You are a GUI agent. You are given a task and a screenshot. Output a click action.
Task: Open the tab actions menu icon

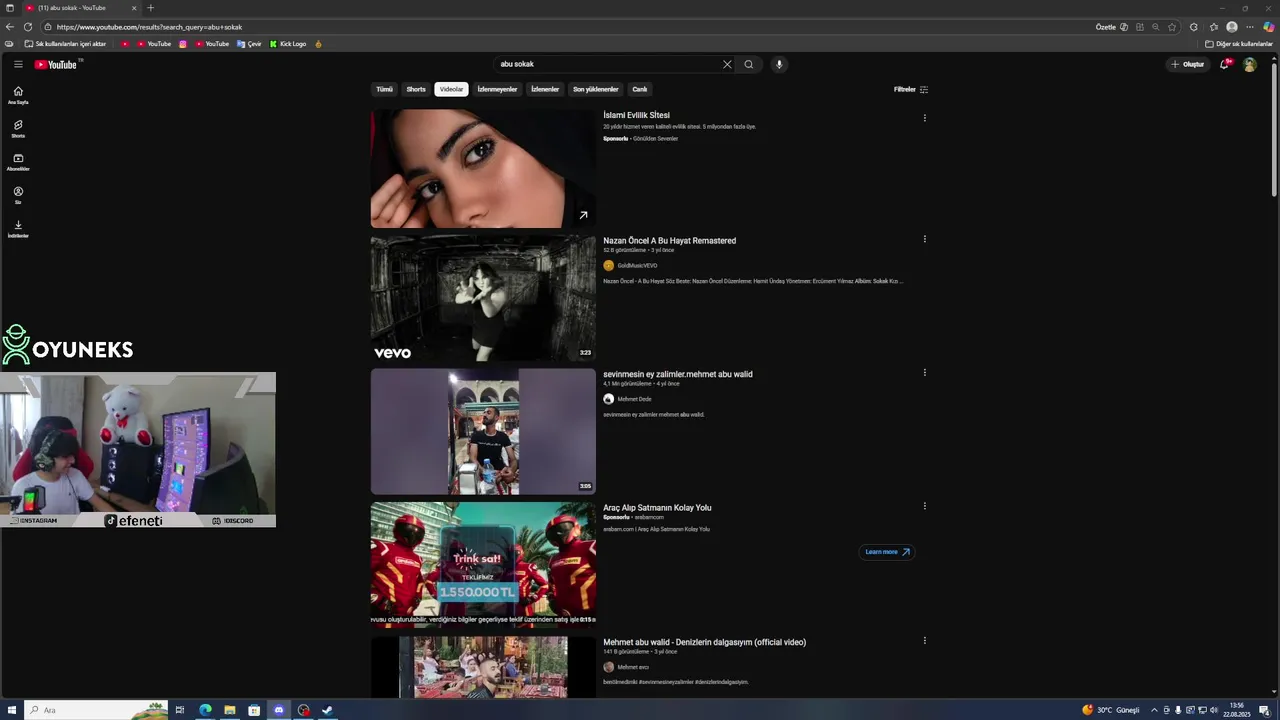coord(10,8)
